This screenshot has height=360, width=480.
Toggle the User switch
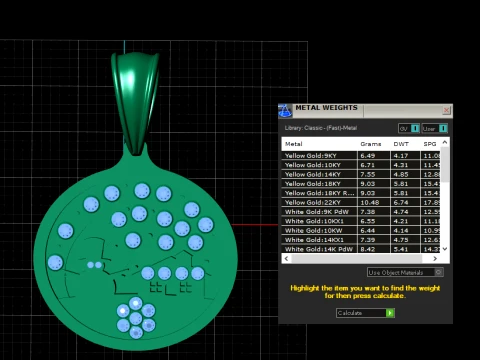(x=435, y=128)
